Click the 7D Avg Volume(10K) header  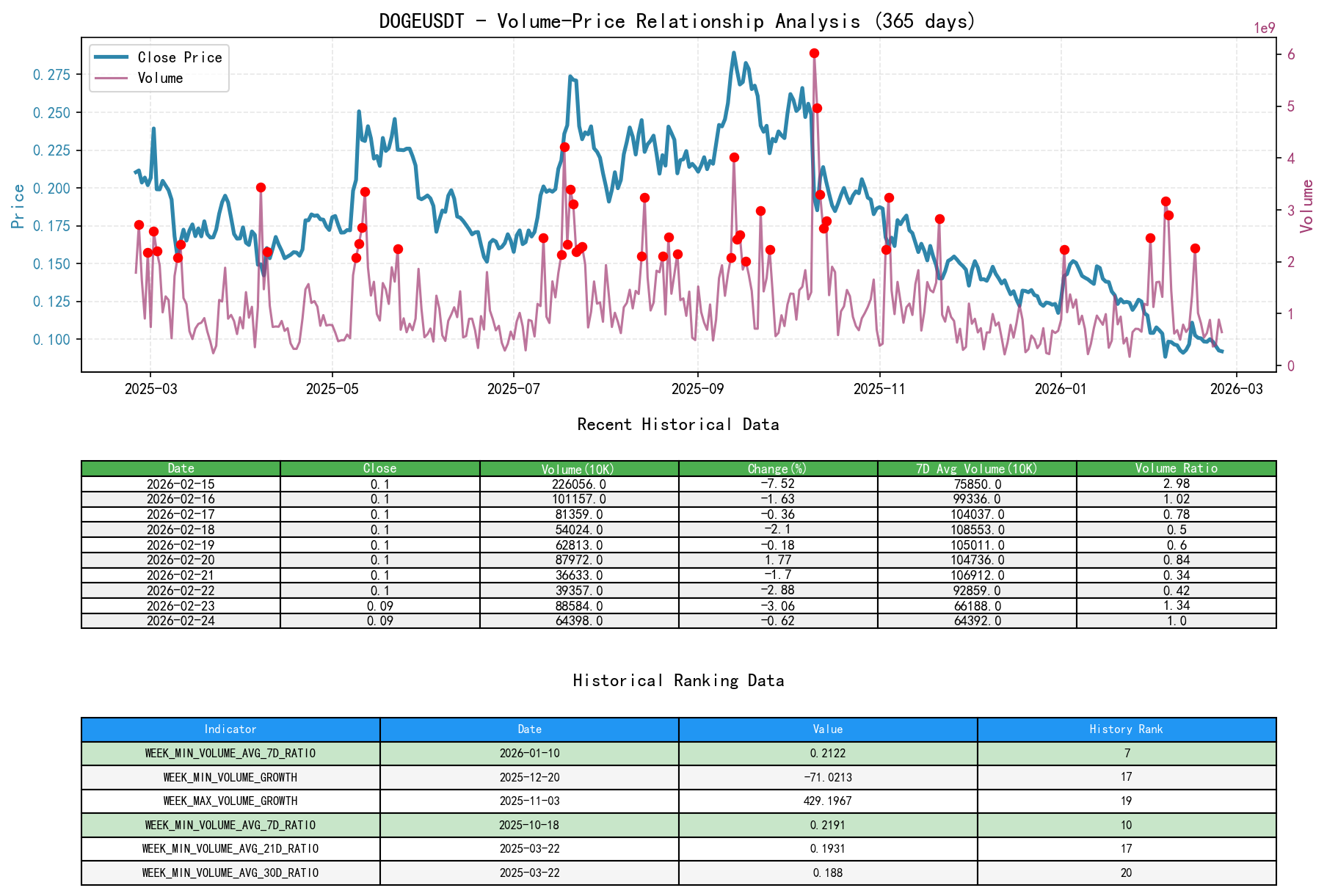(975, 467)
